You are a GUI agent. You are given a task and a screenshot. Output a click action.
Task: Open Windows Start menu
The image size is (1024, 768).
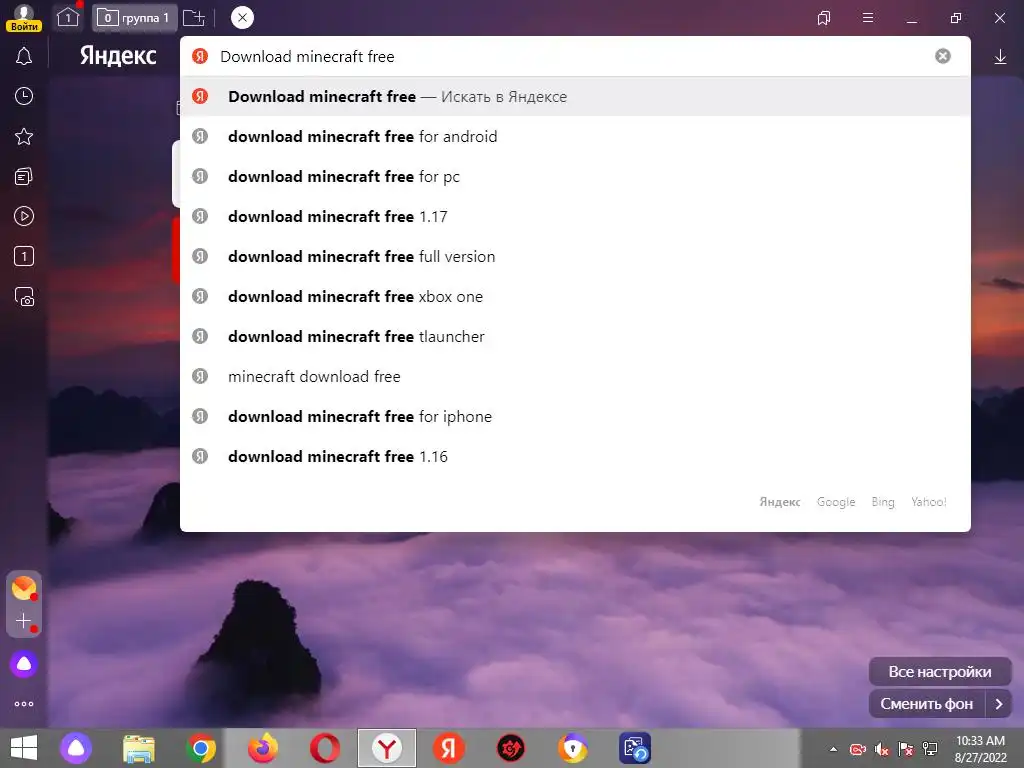tap(24, 748)
